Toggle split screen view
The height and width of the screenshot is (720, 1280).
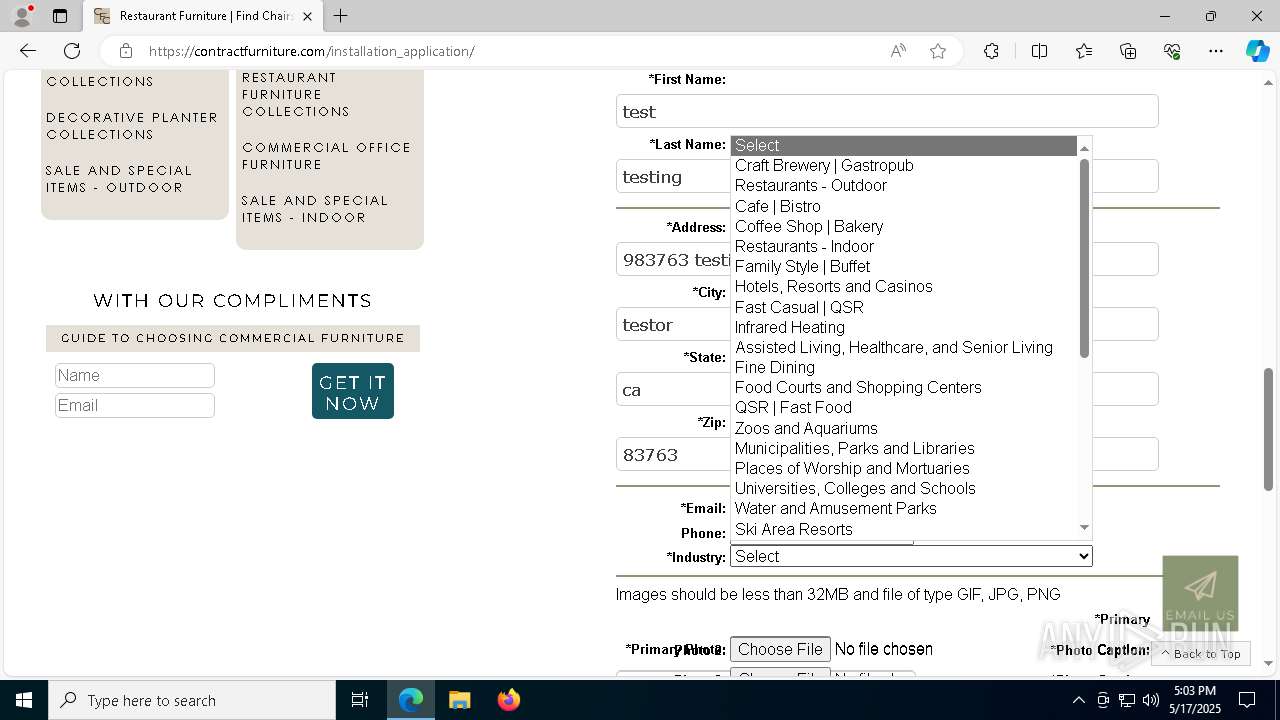click(1039, 51)
